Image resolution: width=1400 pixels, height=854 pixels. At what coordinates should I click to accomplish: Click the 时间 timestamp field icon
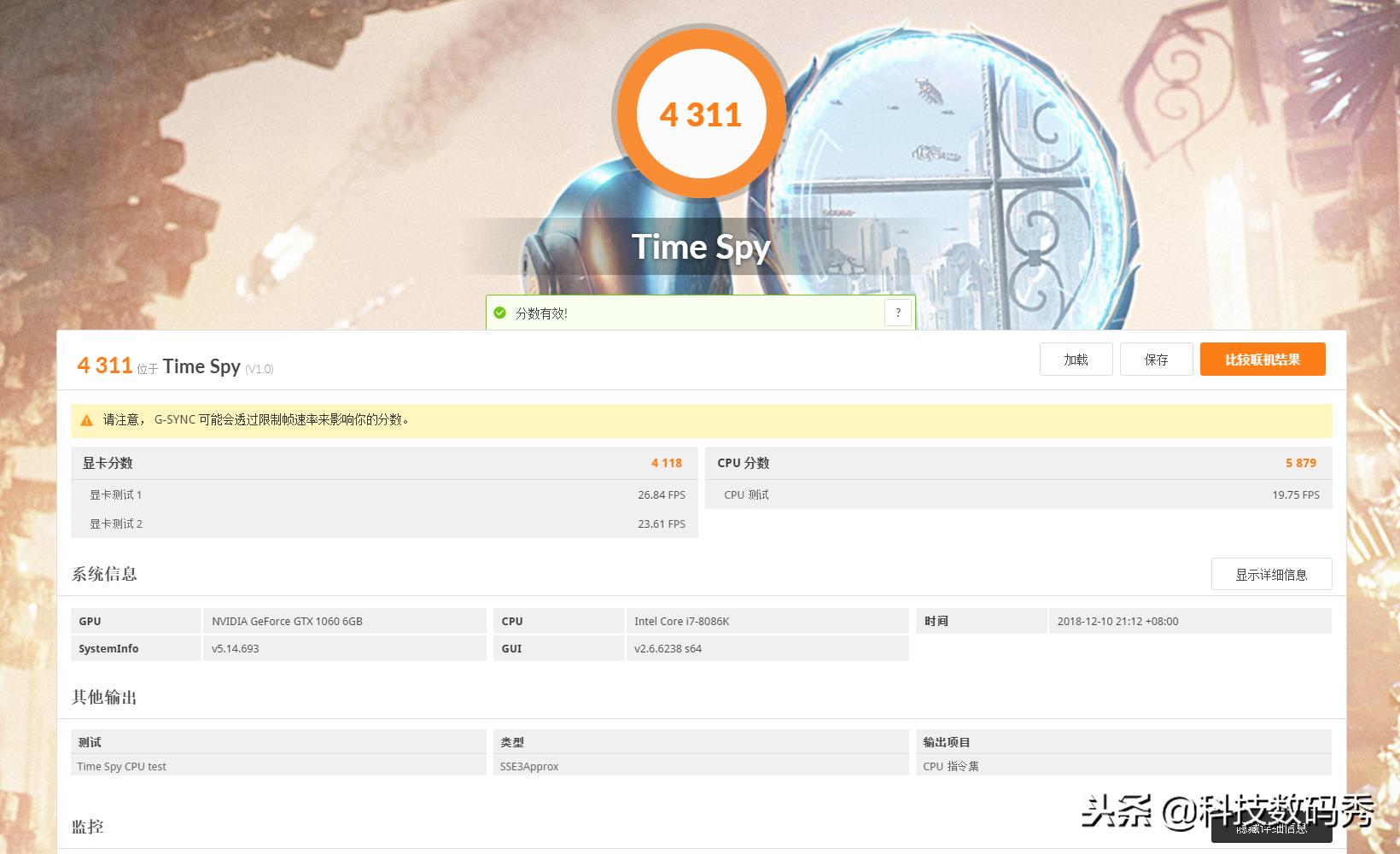point(937,621)
